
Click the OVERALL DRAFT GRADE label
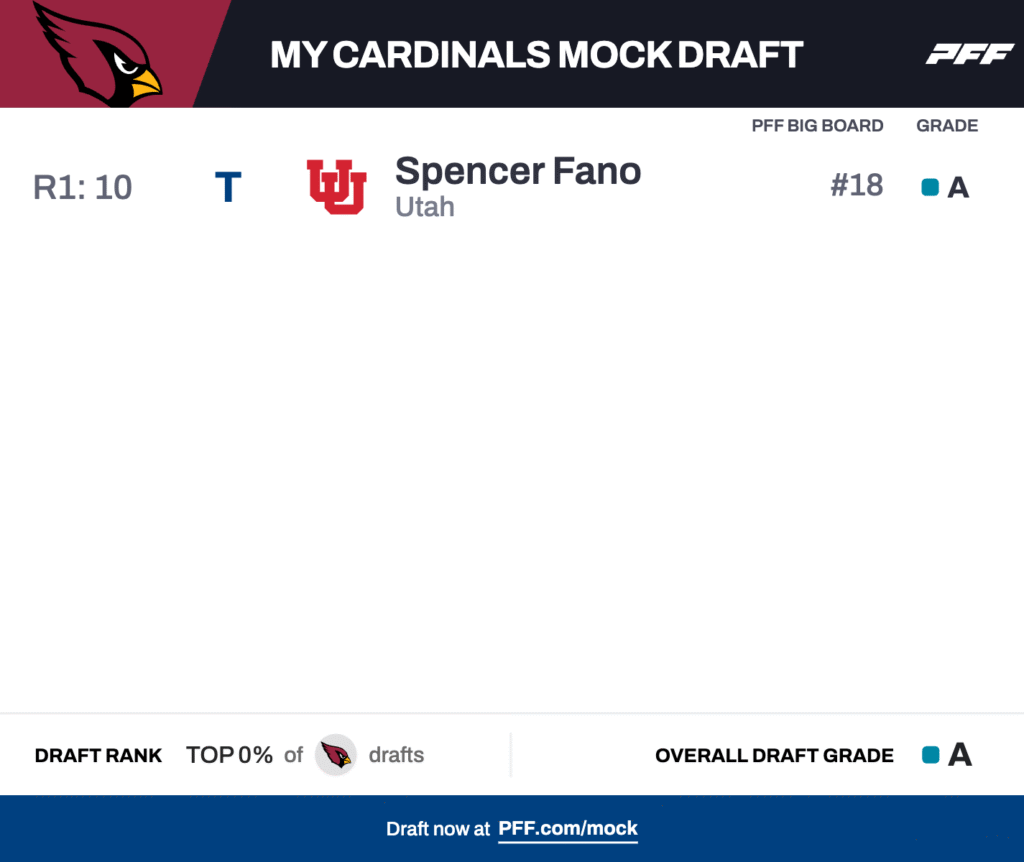pyautogui.click(x=774, y=756)
